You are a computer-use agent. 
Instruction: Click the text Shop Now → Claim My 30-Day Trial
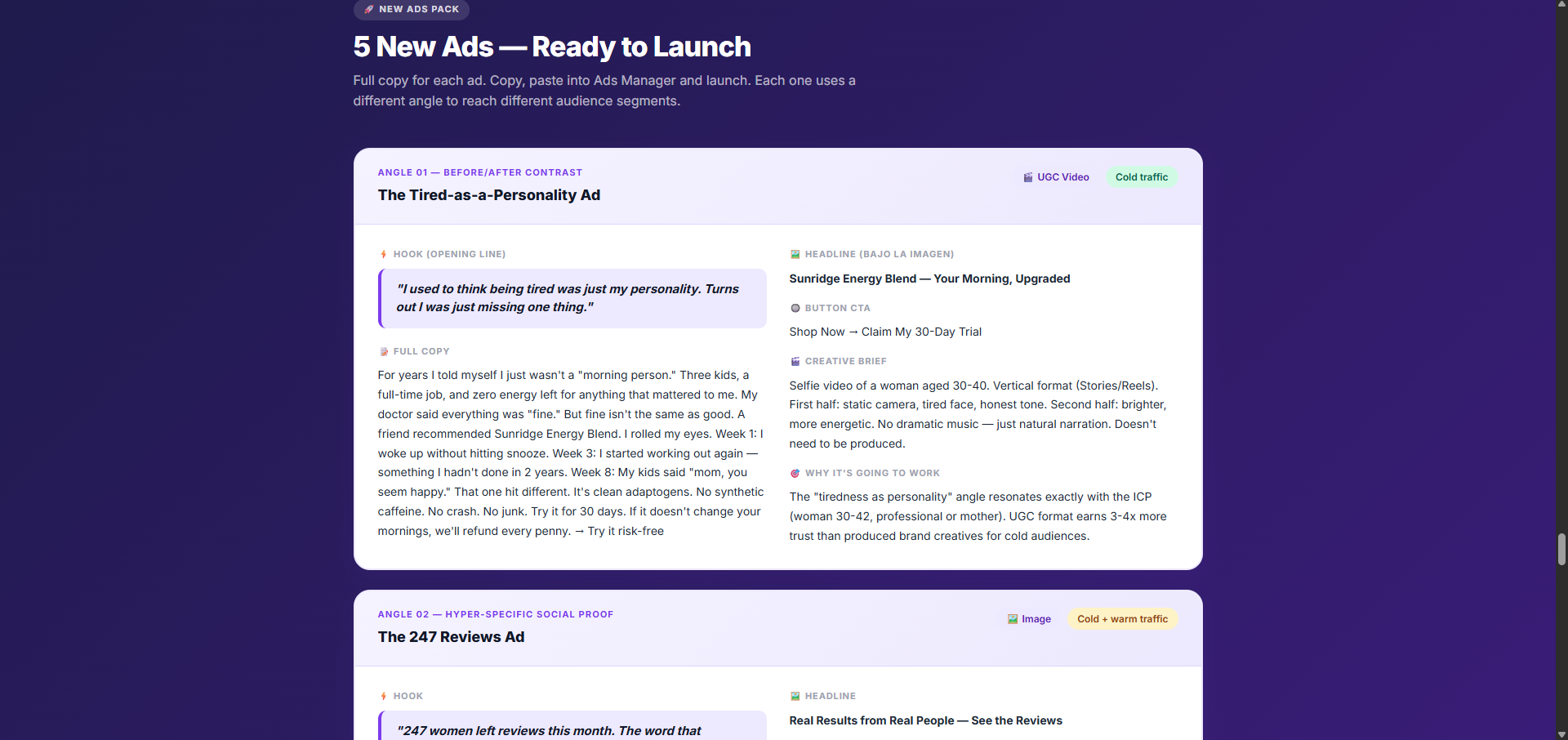click(885, 332)
